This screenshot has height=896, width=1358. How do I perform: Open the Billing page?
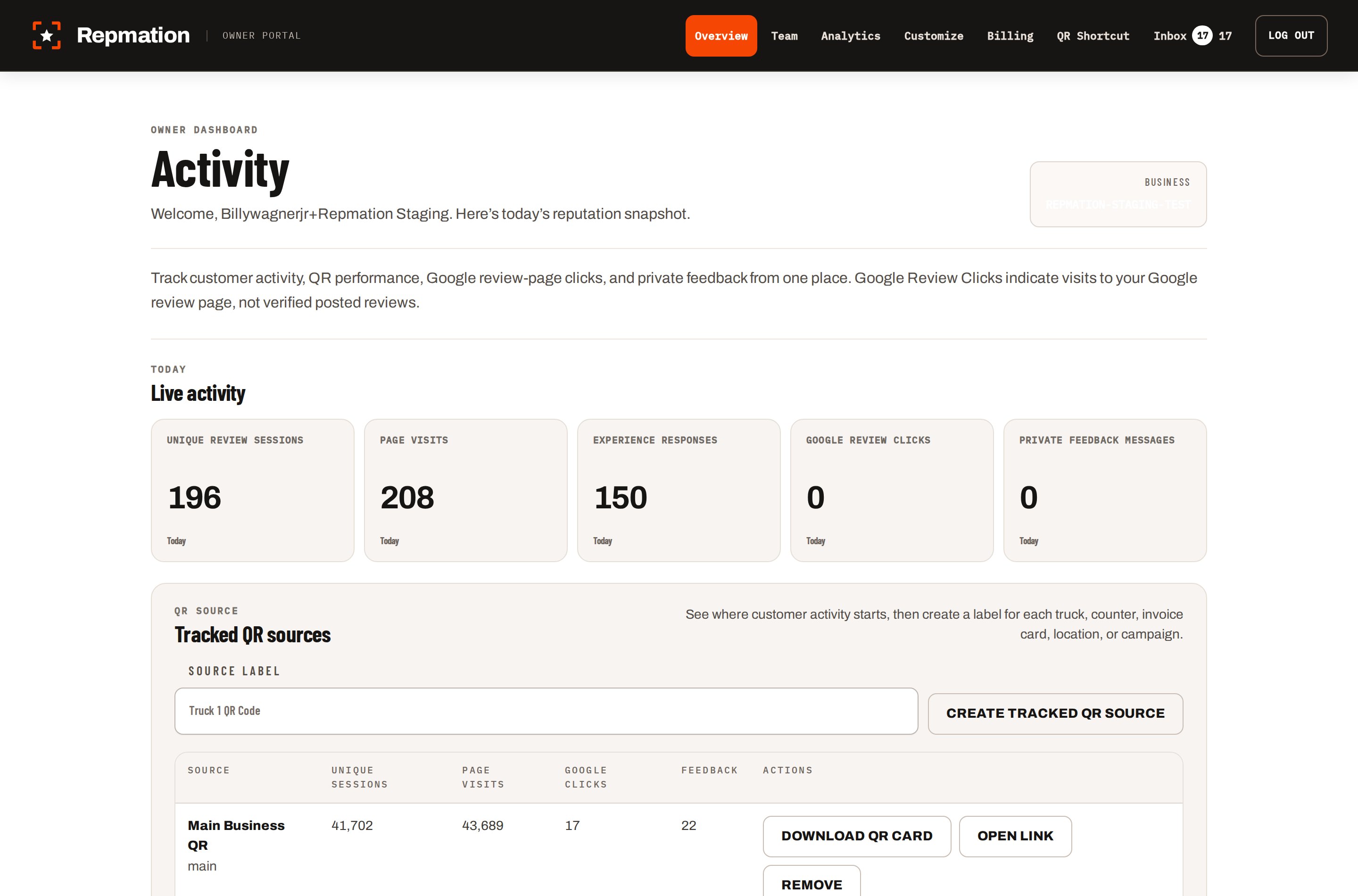click(x=1010, y=35)
